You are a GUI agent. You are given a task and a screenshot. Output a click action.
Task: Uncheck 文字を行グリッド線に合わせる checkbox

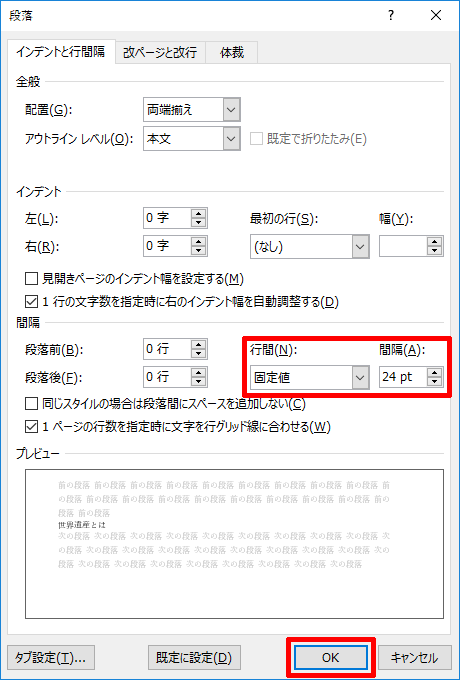tap(31, 427)
